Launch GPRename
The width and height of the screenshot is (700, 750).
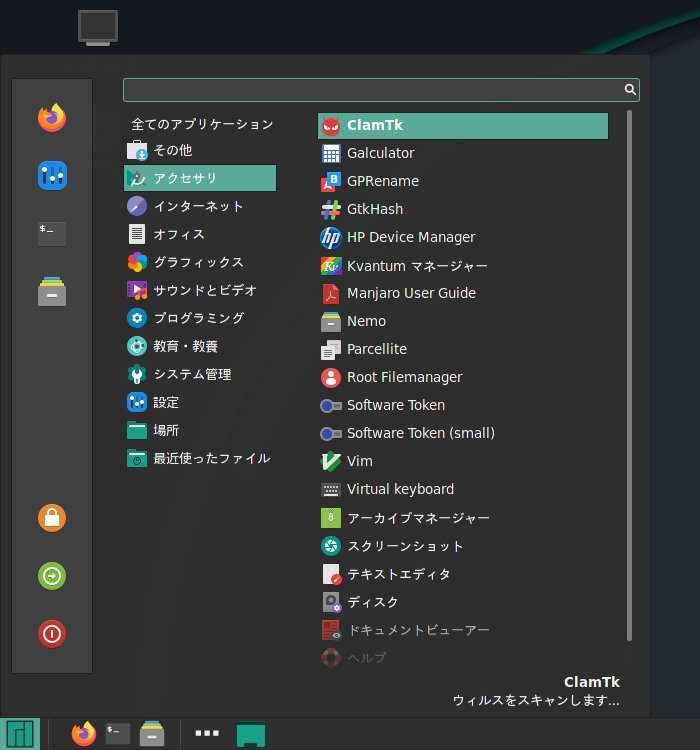(463, 182)
